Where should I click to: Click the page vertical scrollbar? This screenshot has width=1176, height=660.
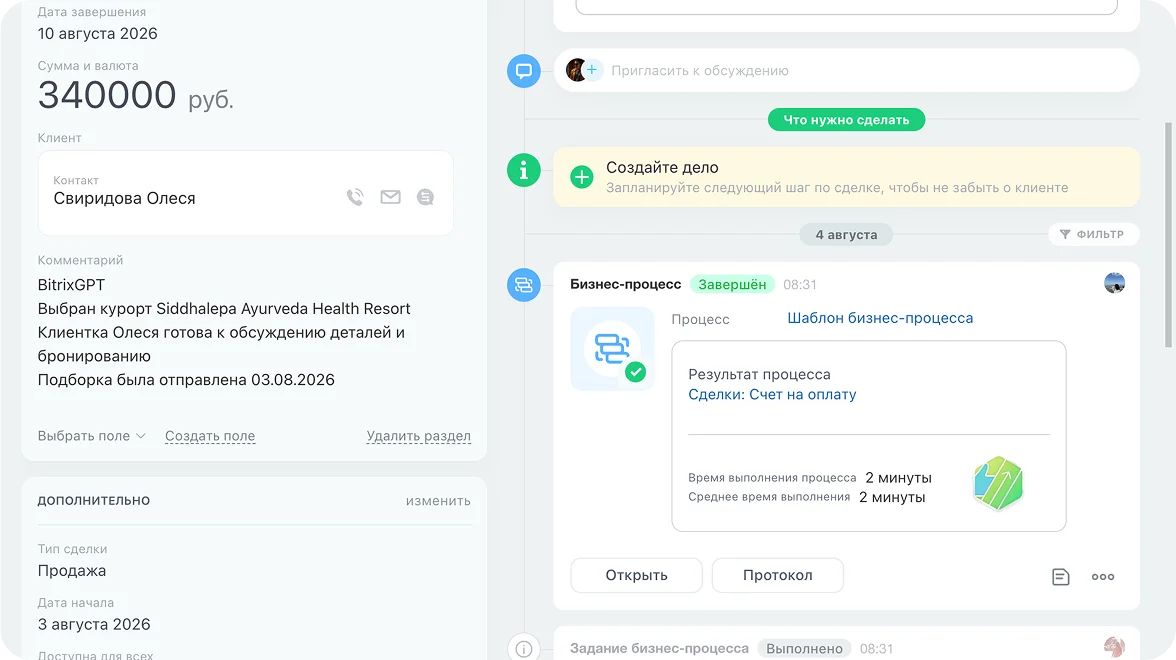[1168, 234]
